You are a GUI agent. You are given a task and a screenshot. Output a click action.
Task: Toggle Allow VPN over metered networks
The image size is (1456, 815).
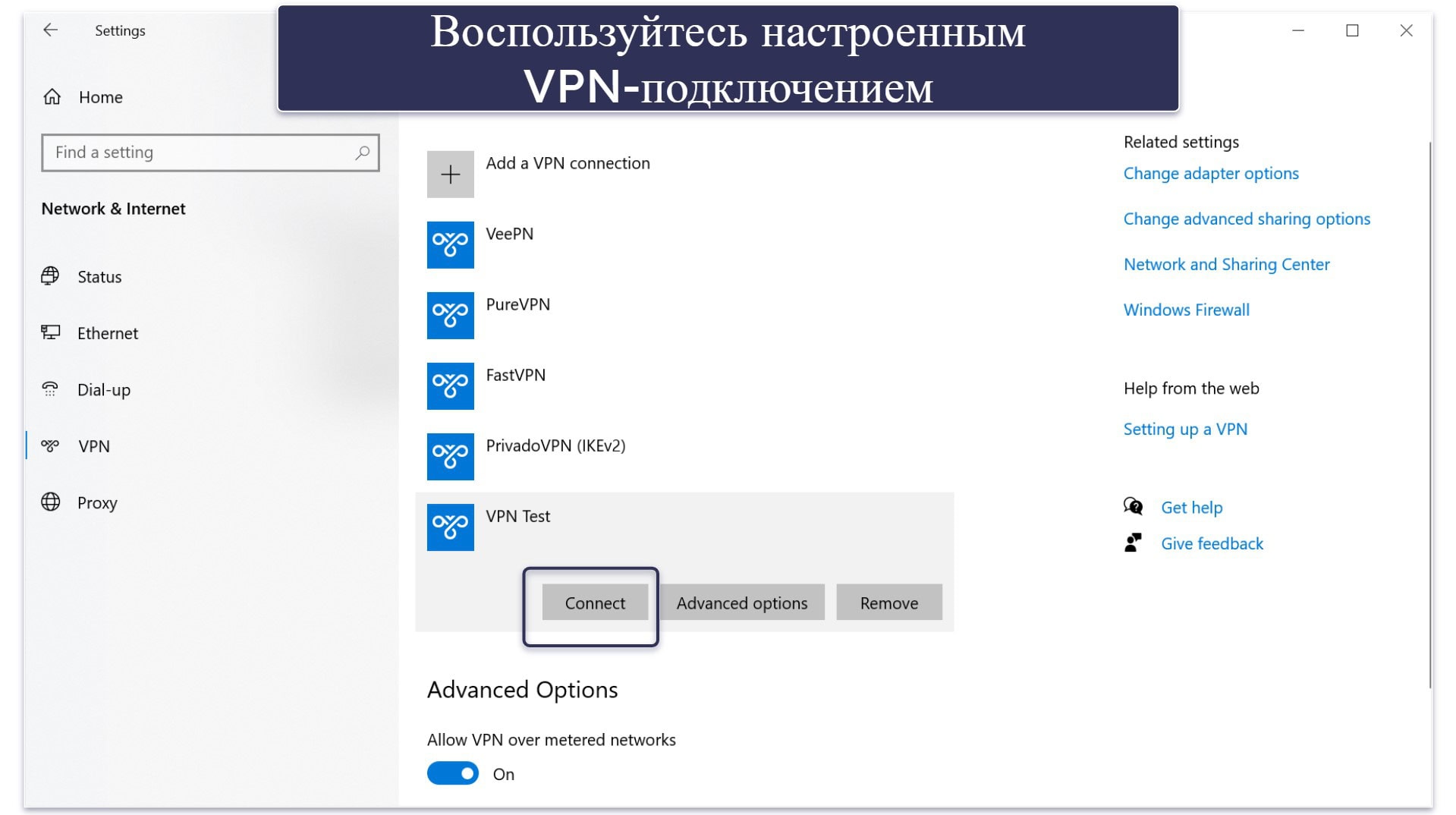453,773
